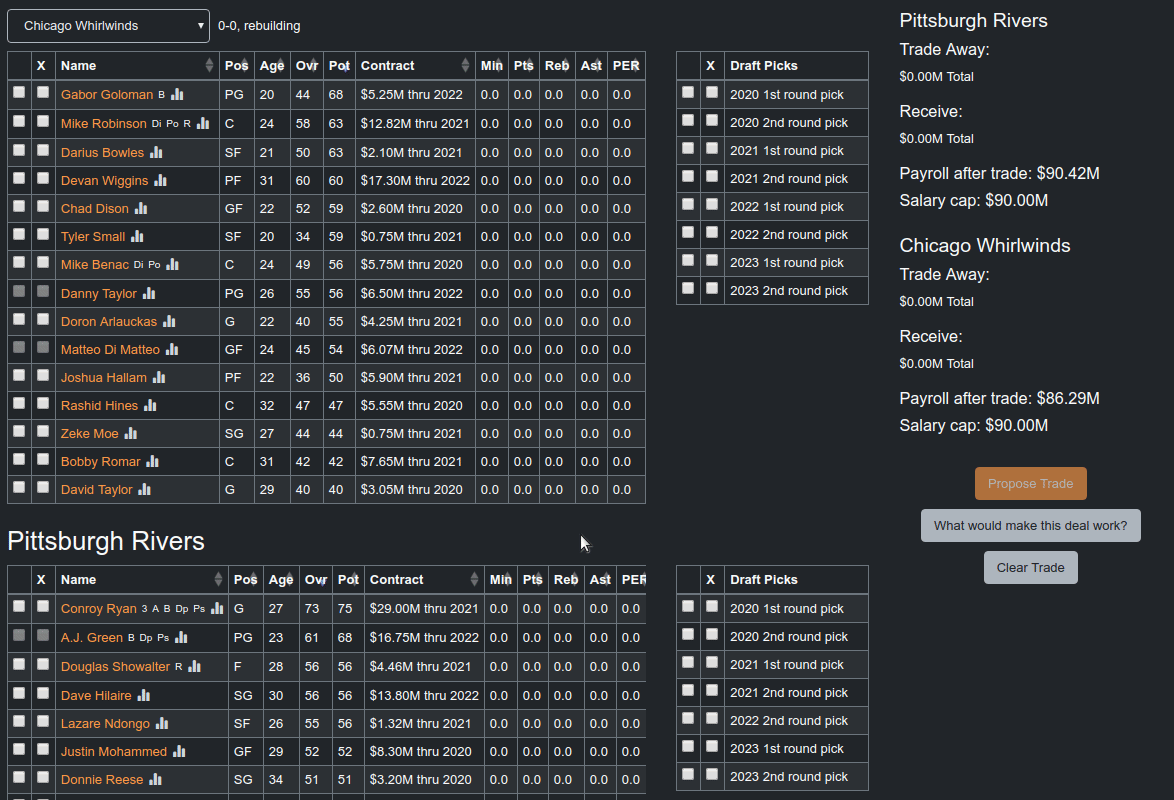Sort Chicago roster by Name column
Screen dimensions: 1174x800
pyautogui.click(x=137, y=66)
